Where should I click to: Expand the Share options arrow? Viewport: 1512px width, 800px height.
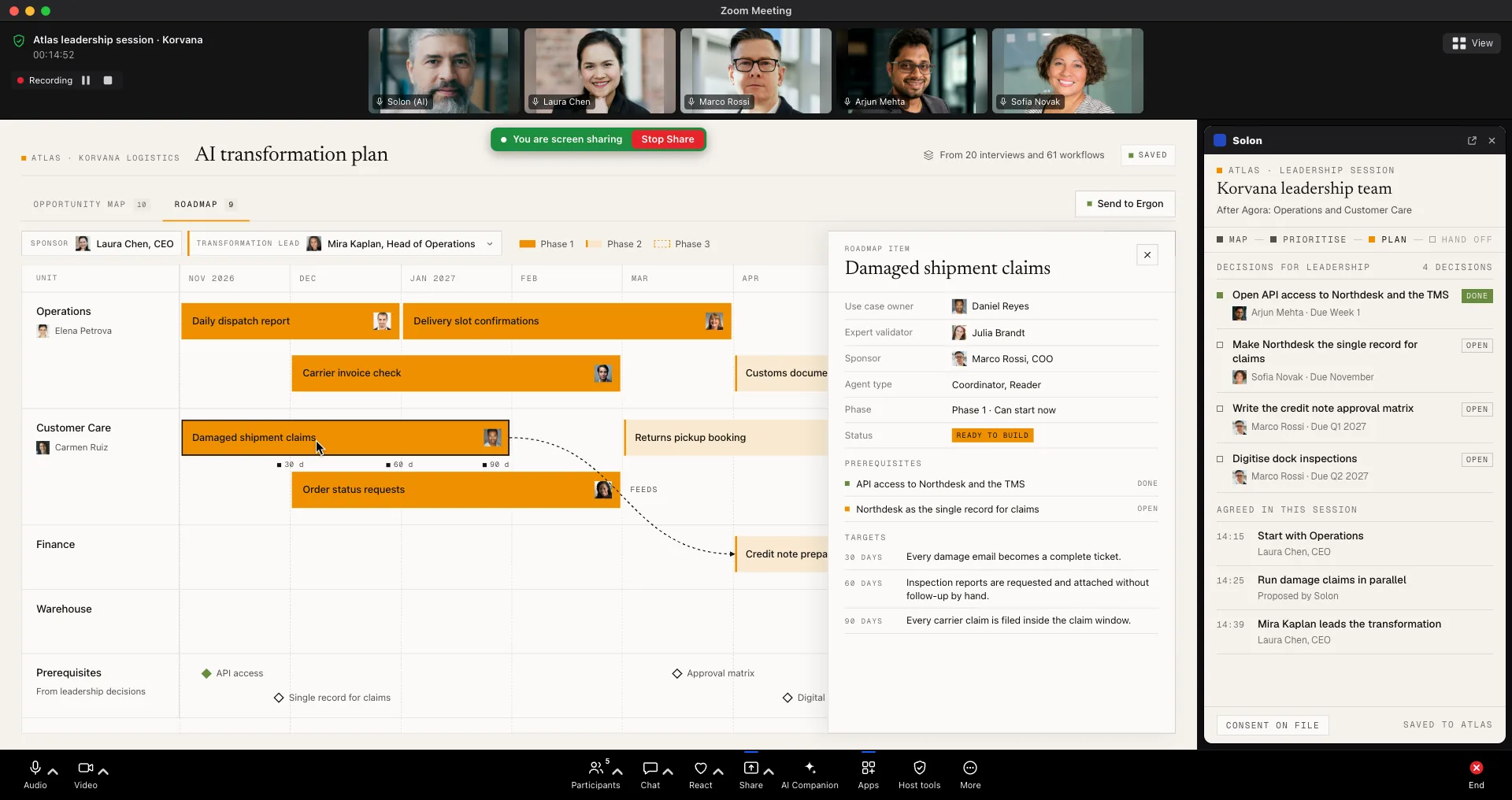[769, 772]
